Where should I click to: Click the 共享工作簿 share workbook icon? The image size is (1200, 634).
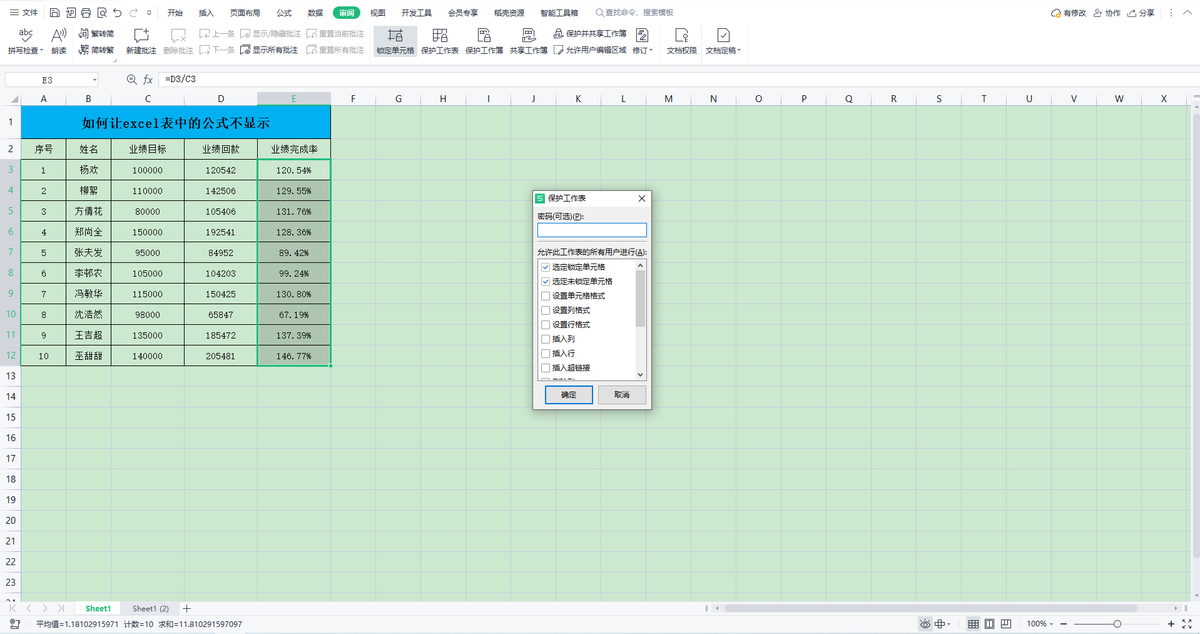click(528, 35)
